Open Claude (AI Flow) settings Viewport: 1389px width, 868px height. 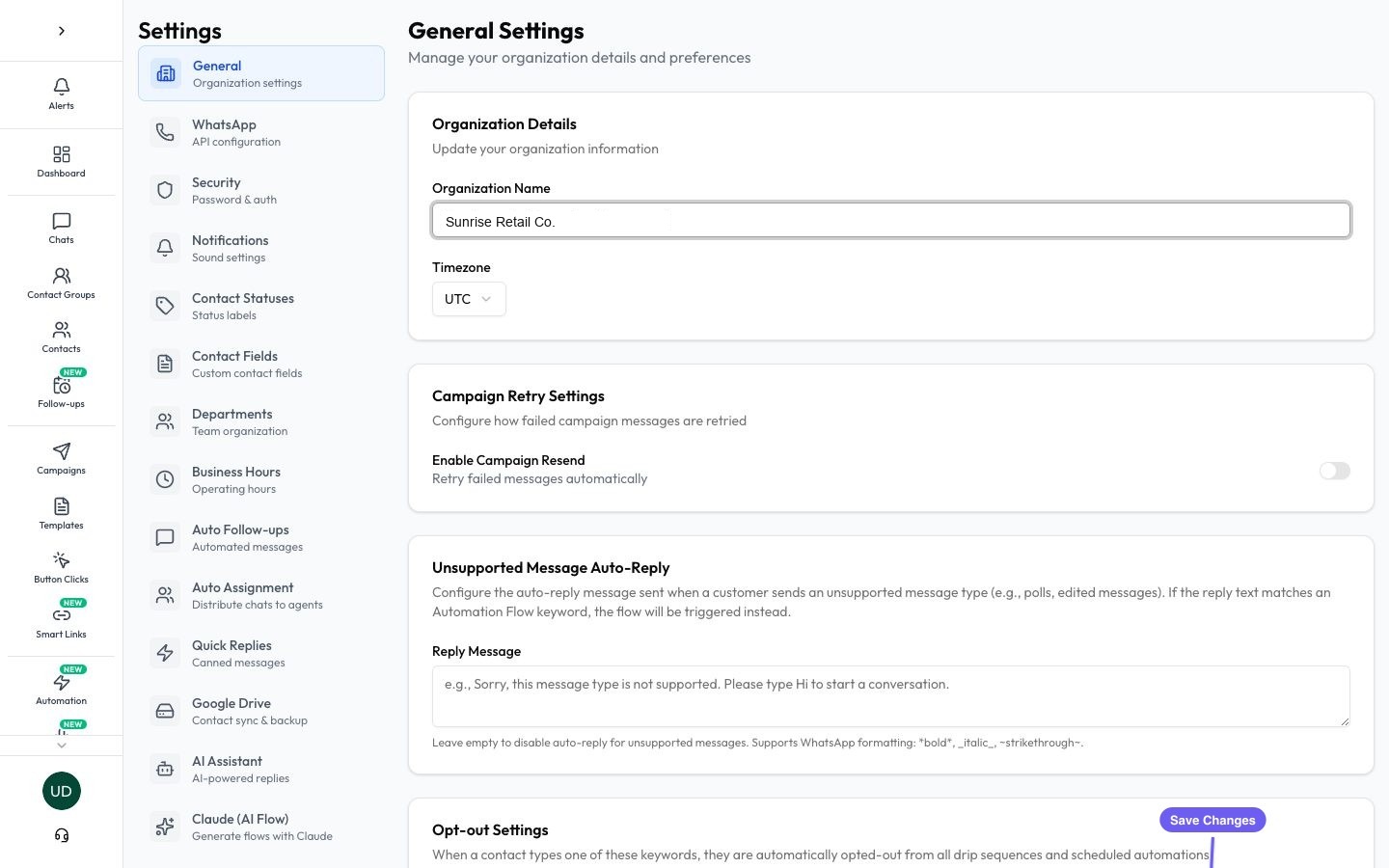tap(261, 827)
